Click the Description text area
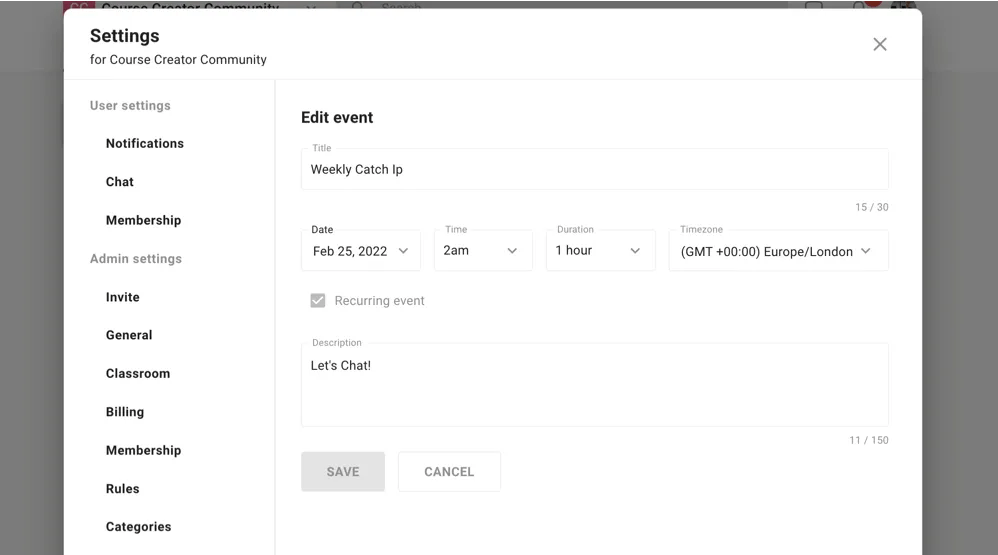Image resolution: width=998 pixels, height=555 pixels. (594, 385)
